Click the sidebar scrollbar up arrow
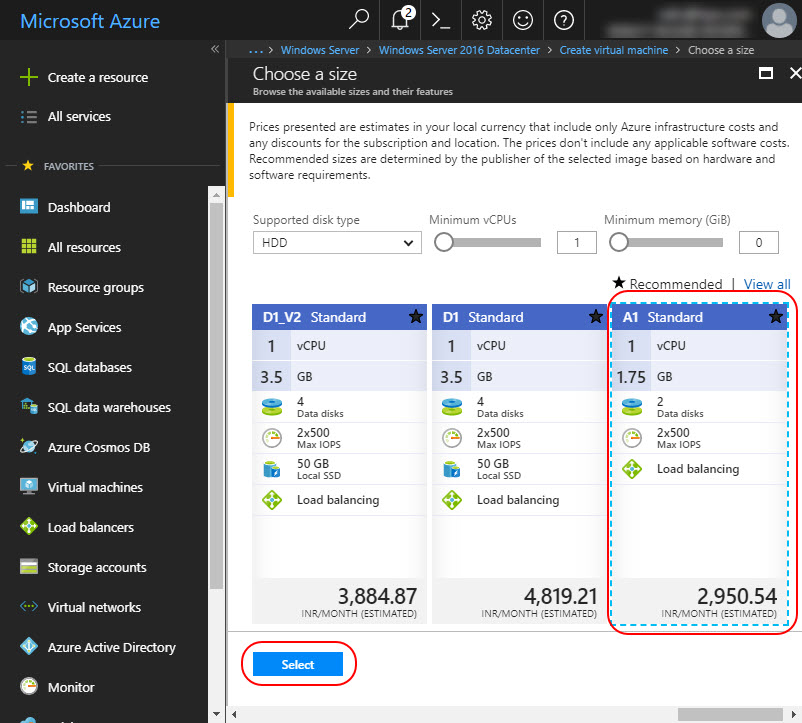This screenshot has height=723, width=802. [x=216, y=195]
